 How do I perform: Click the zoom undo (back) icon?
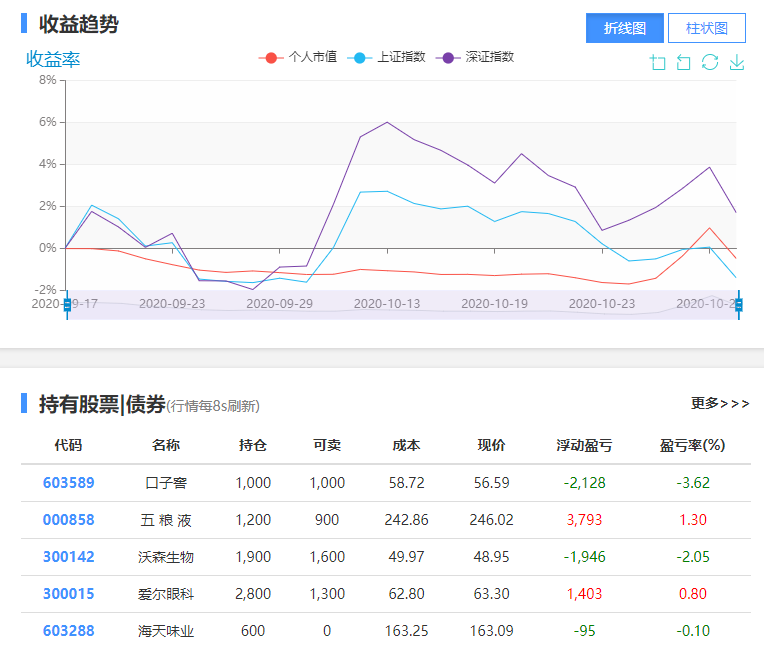pyautogui.click(x=684, y=63)
